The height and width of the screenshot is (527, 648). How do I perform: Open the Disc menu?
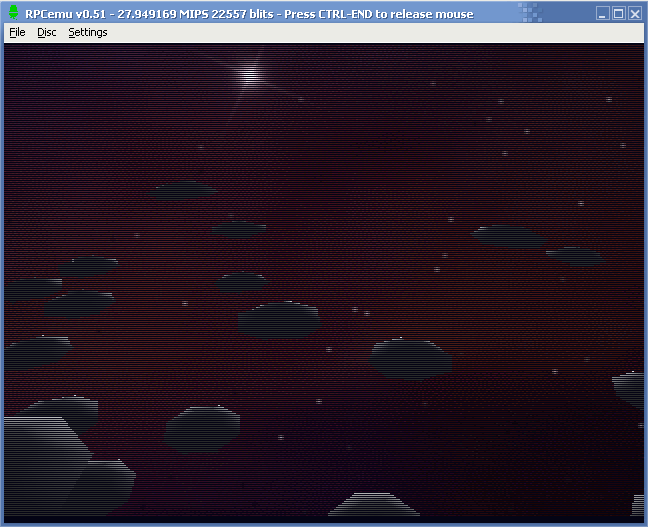[x=46, y=32]
